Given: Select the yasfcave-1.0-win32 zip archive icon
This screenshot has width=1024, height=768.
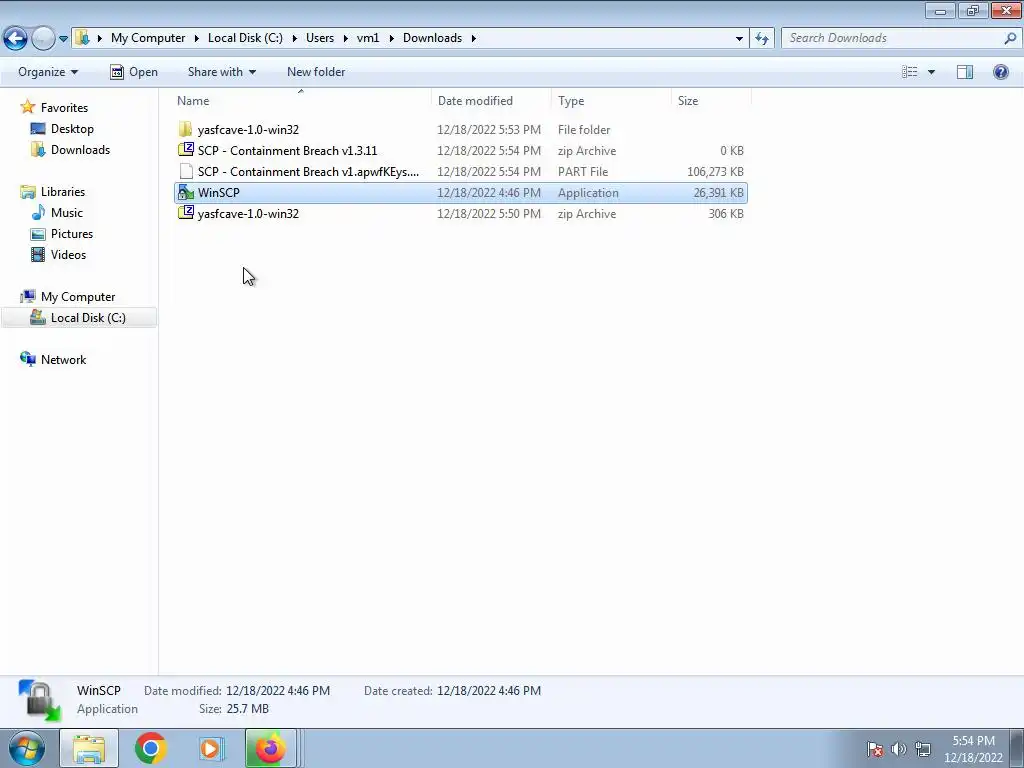Looking at the screenshot, I should [x=185, y=214].
